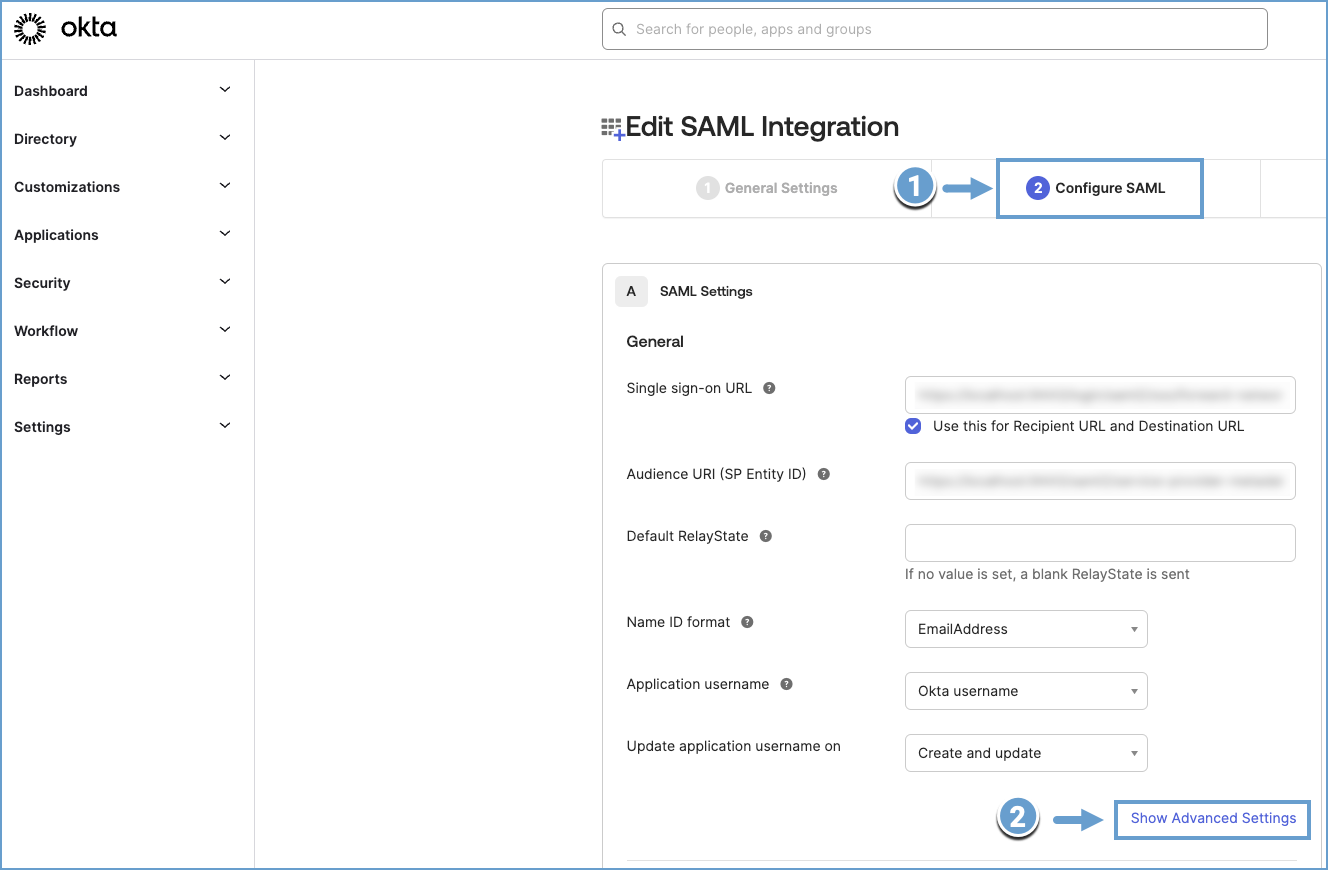Open the Name ID format help tooltip
The height and width of the screenshot is (870, 1328).
pos(746,621)
